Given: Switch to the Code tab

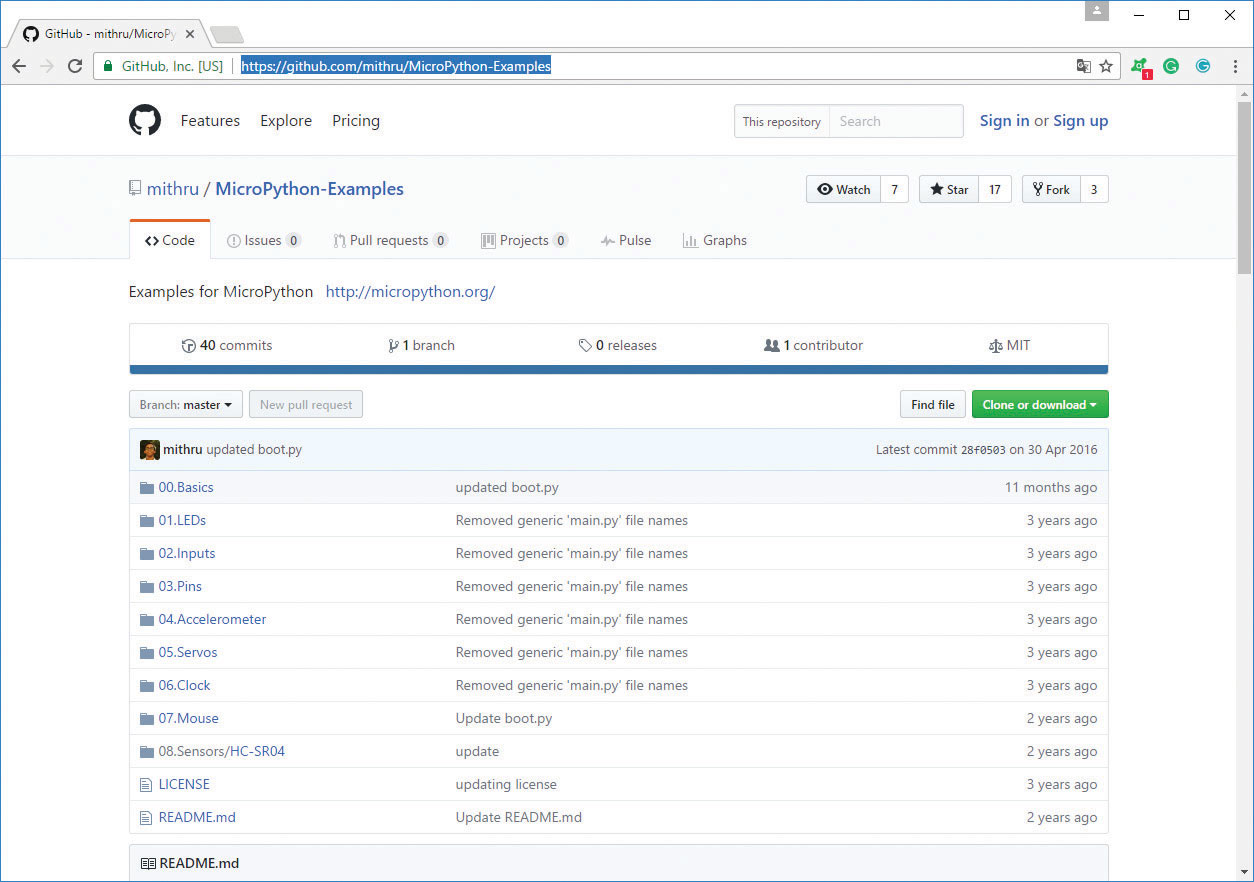Looking at the screenshot, I should [x=170, y=241].
